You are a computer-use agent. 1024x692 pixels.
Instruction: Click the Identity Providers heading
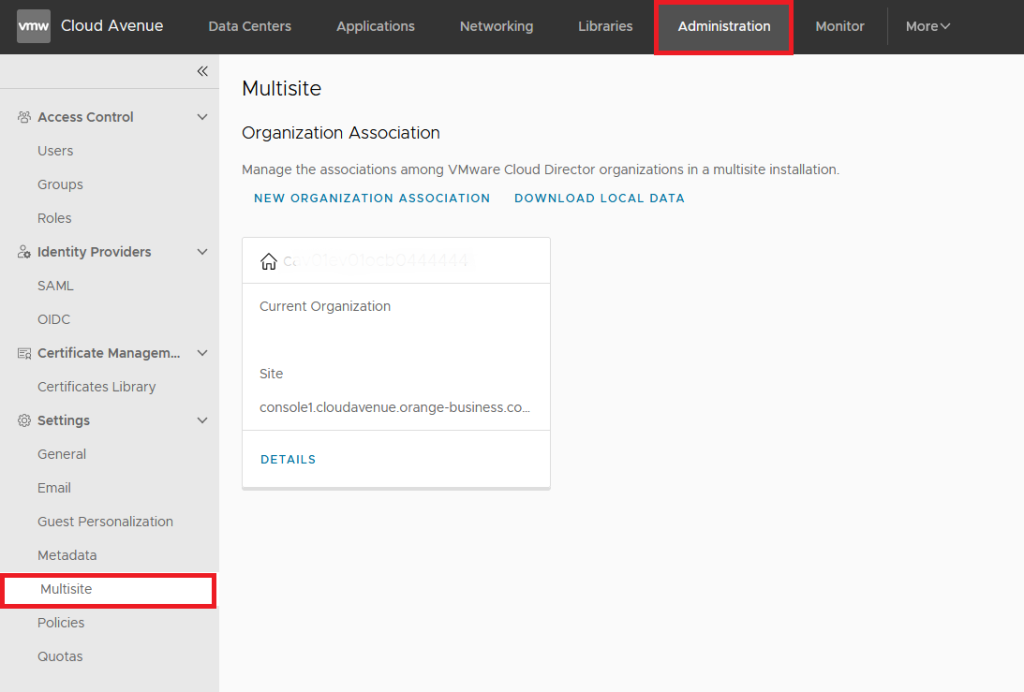pyautogui.click(x=94, y=252)
